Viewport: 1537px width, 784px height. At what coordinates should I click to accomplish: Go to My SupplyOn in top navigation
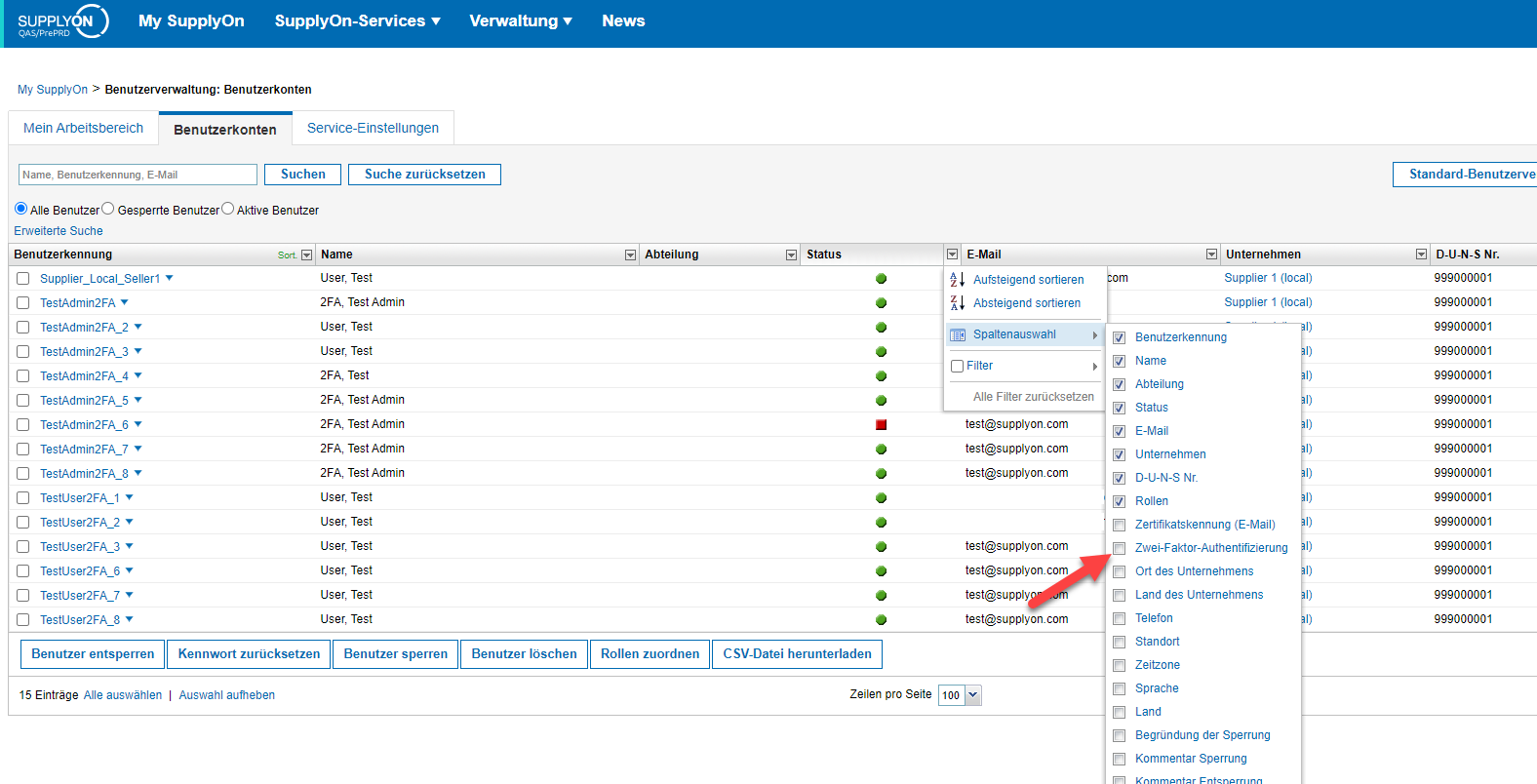[x=191, y=20]
